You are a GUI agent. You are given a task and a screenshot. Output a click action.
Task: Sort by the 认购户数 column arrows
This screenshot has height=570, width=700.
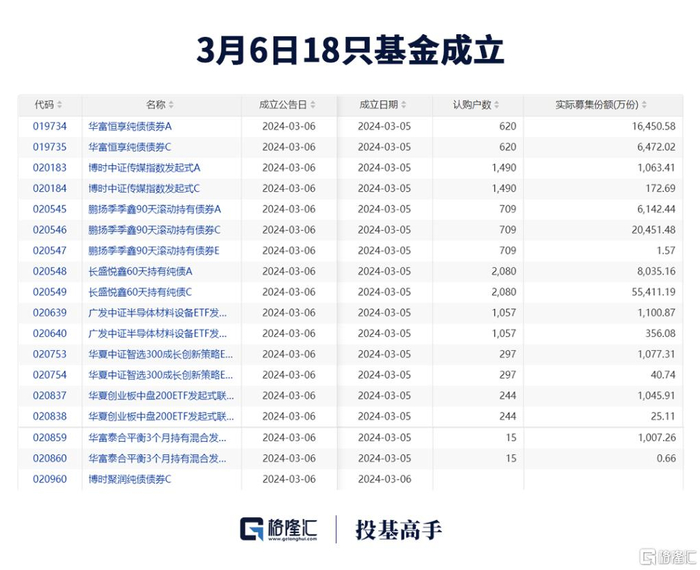tap(496, 105)
